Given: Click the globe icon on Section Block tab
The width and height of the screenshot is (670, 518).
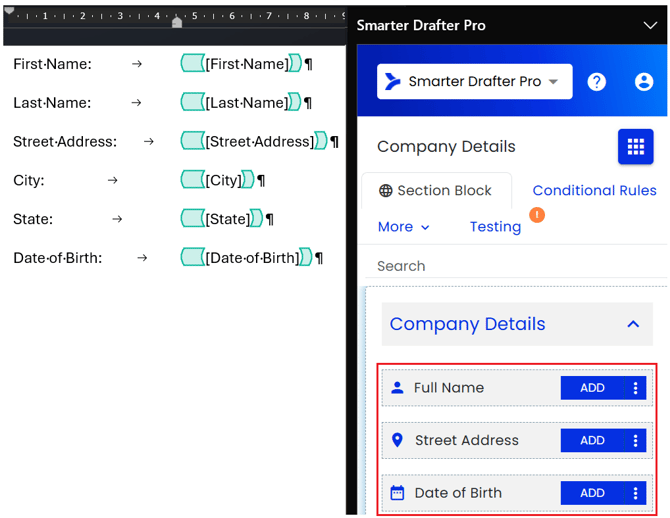Looking at the screenshot, I should pyautogui.click(x=385, y=191).
